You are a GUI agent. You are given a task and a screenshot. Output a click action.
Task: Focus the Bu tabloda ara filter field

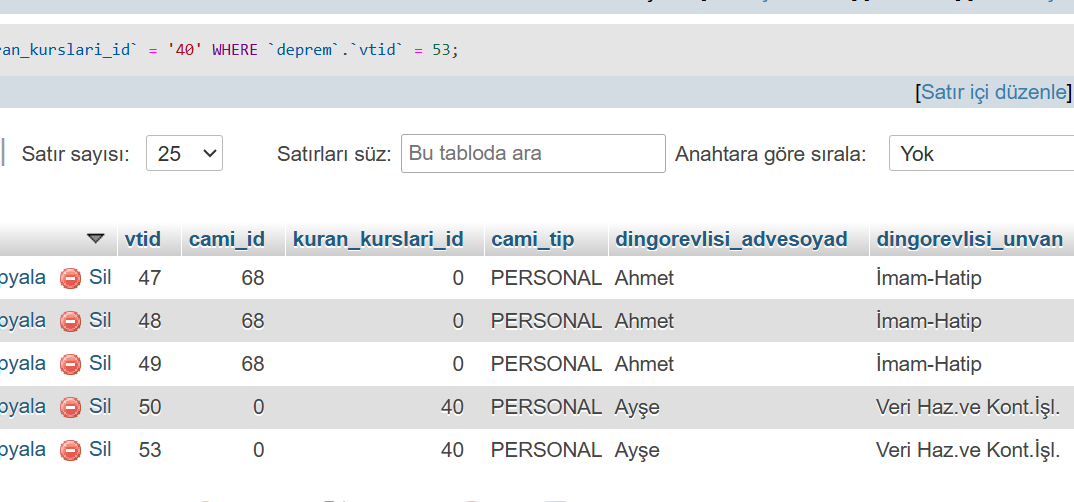(533, 153)
